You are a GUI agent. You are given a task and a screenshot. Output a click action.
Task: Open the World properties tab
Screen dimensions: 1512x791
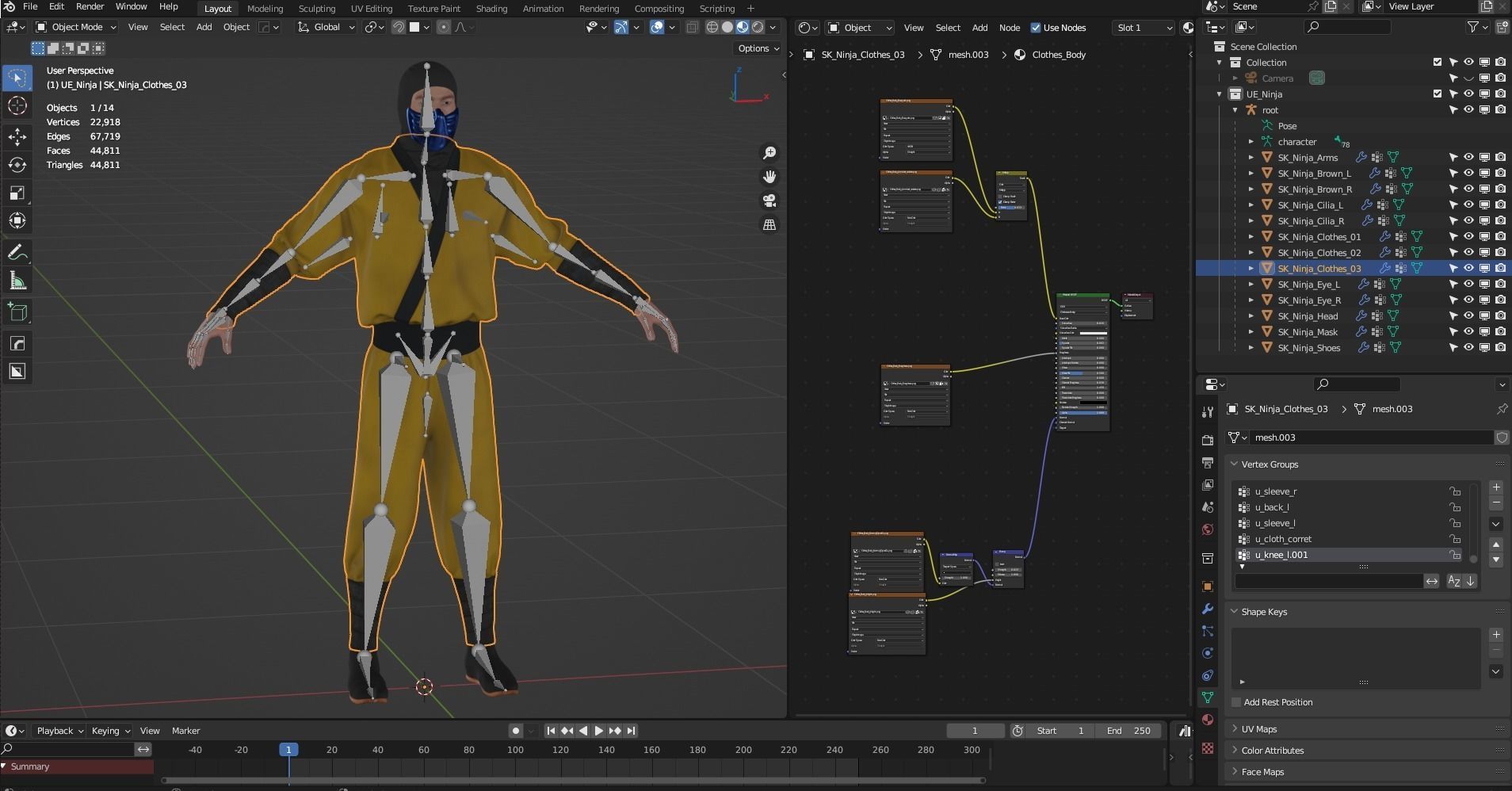click(x=1208, y=529)
